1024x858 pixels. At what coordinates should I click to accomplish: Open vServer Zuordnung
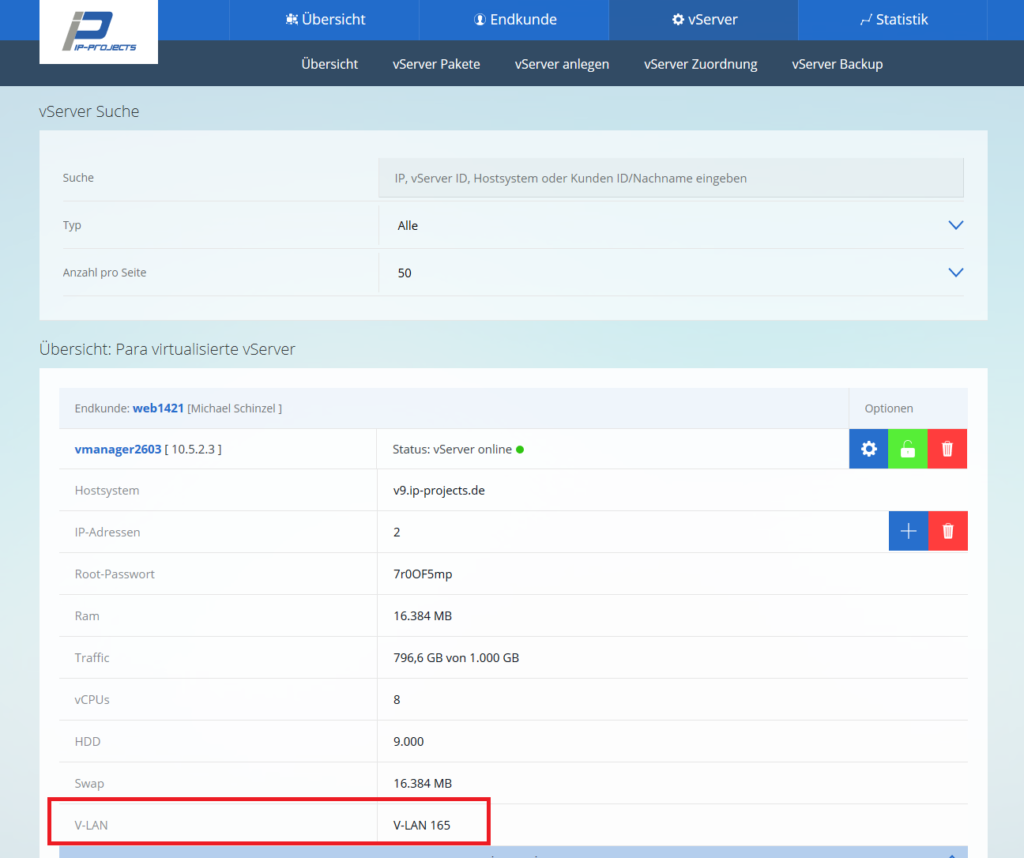point(702,63)
